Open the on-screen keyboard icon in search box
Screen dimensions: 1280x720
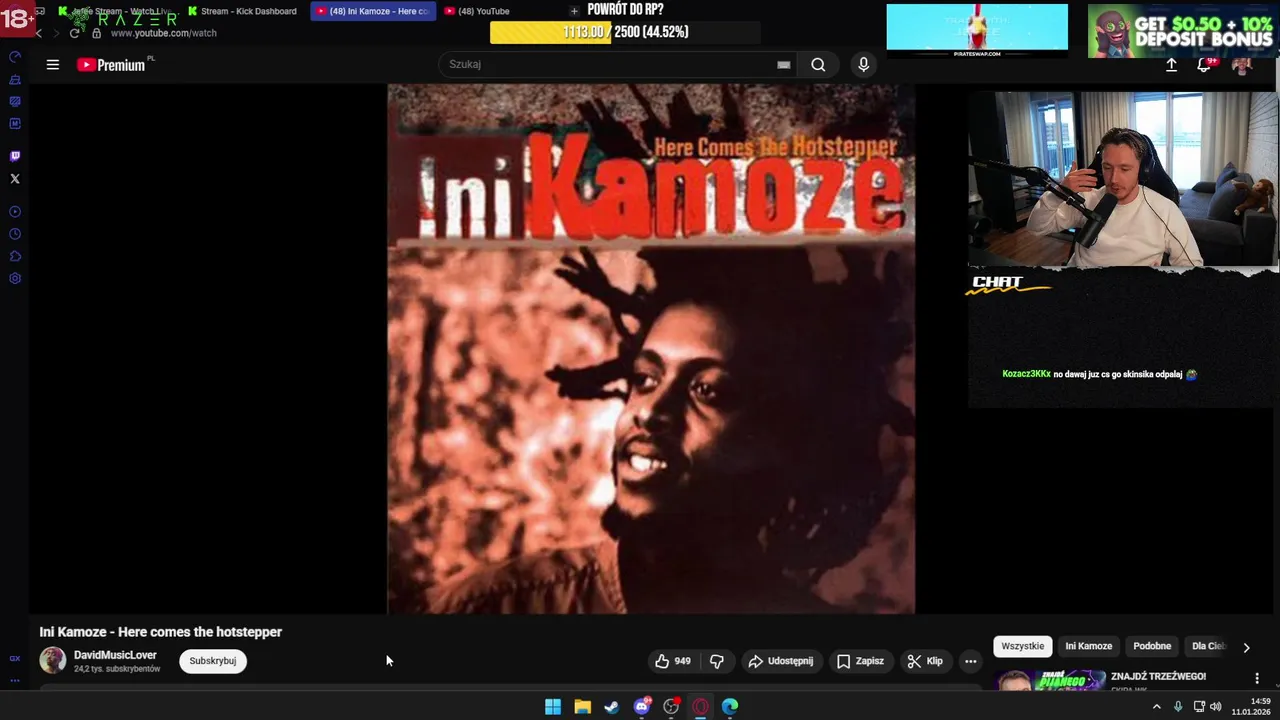784,65
